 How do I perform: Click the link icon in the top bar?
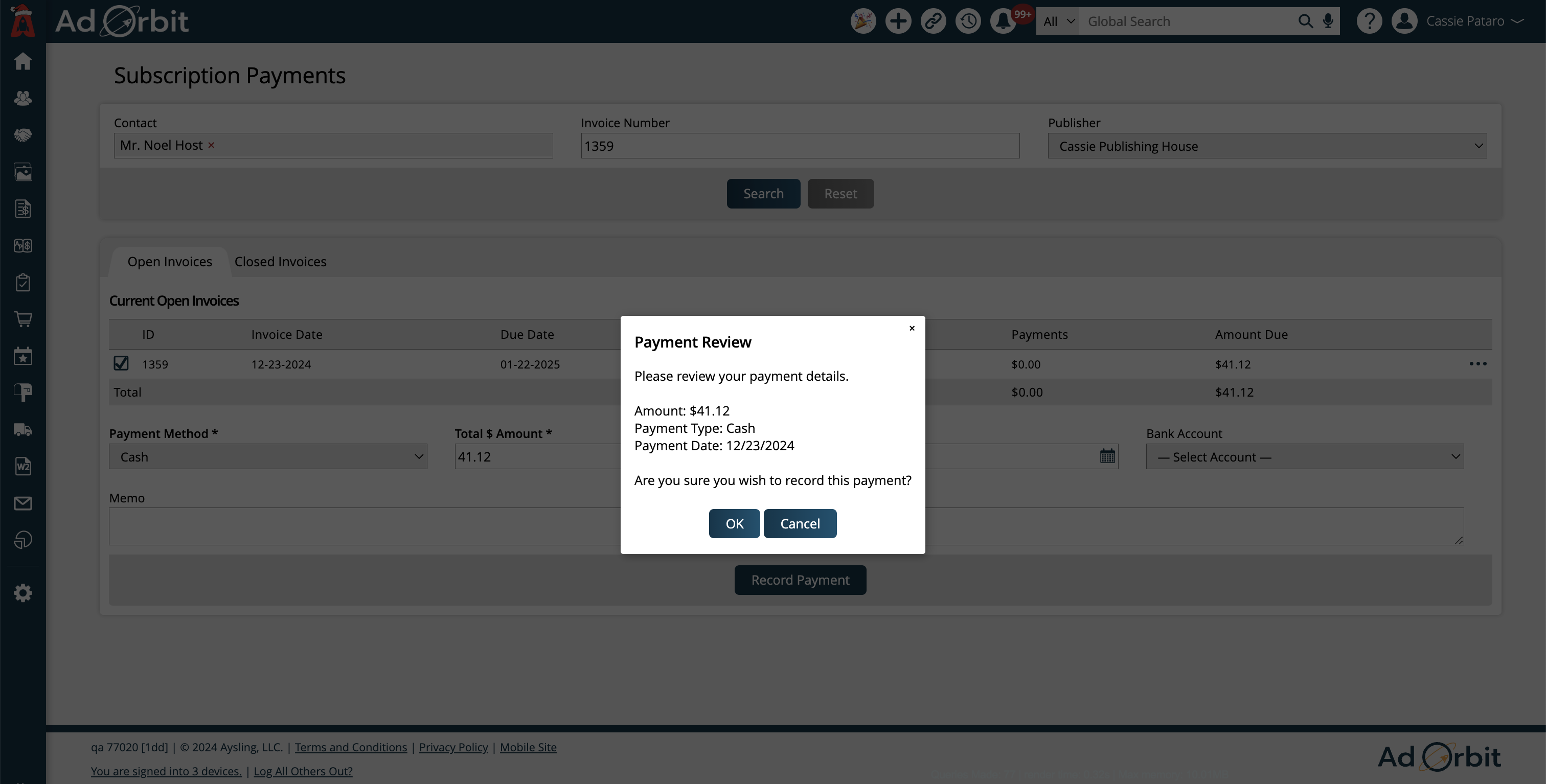point(933,20)
